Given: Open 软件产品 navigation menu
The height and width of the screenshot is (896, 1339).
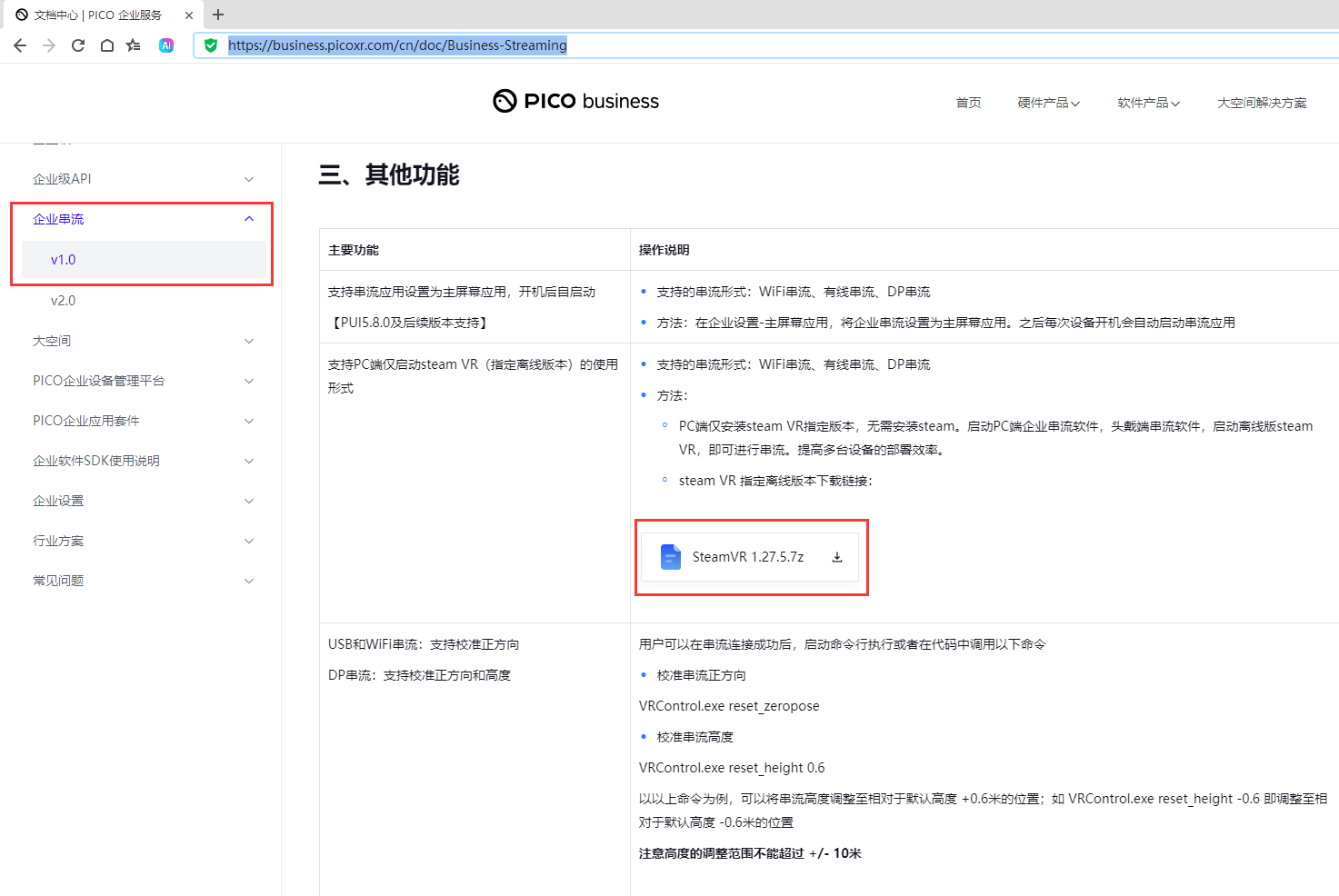Looking at the screenshot, I should tap(1148, 103).
